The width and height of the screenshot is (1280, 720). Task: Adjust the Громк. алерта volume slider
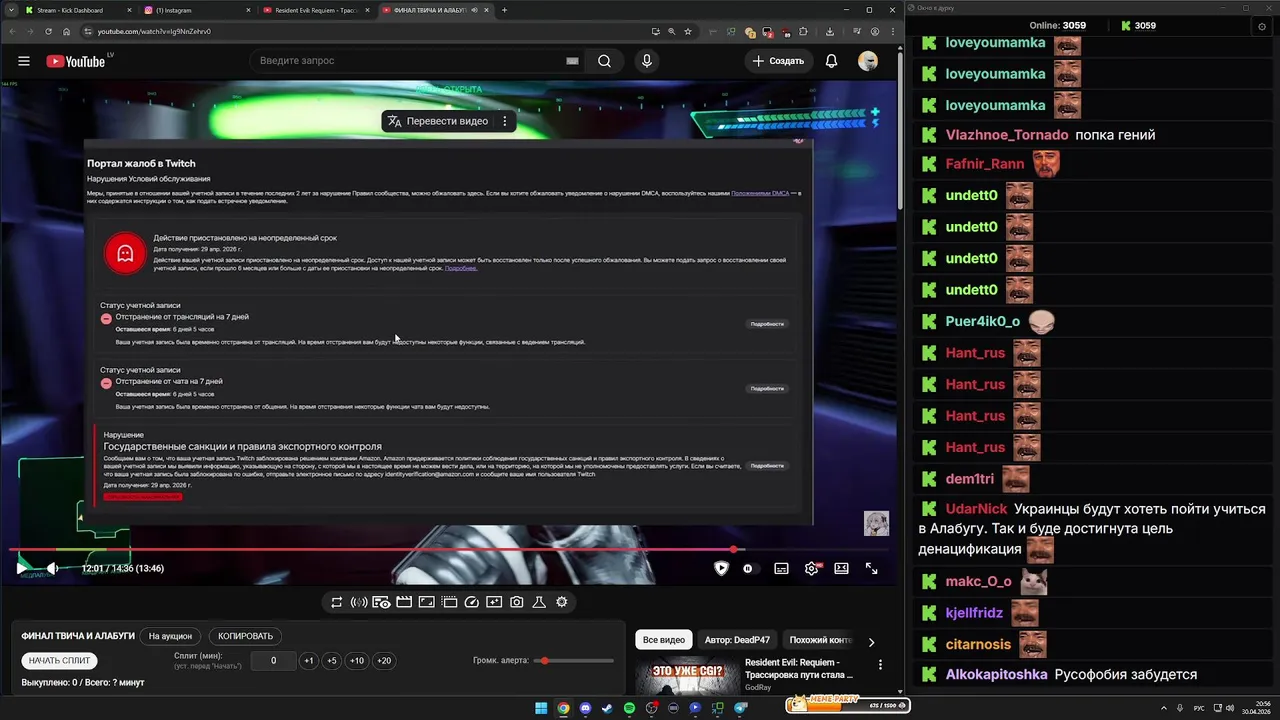point(575,661)
